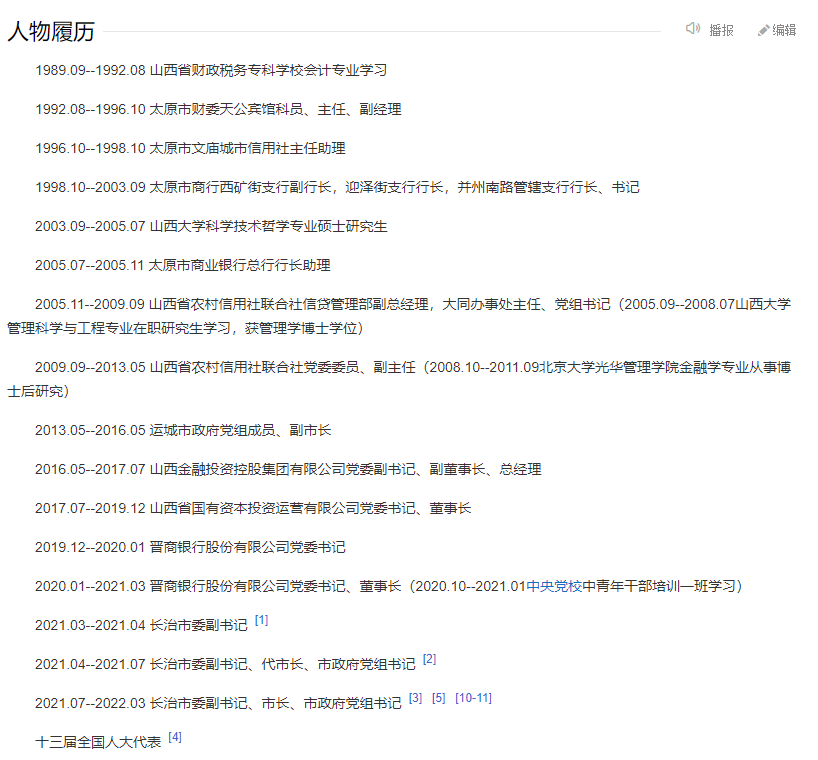
Task: Open citation [1] after the 2021.03 entry
Action: pos(259,620)
